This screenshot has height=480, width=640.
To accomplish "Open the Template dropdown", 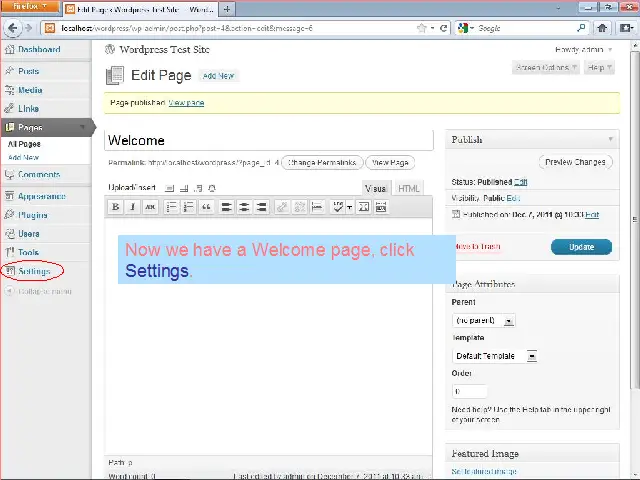I will [x=495, y=356].
